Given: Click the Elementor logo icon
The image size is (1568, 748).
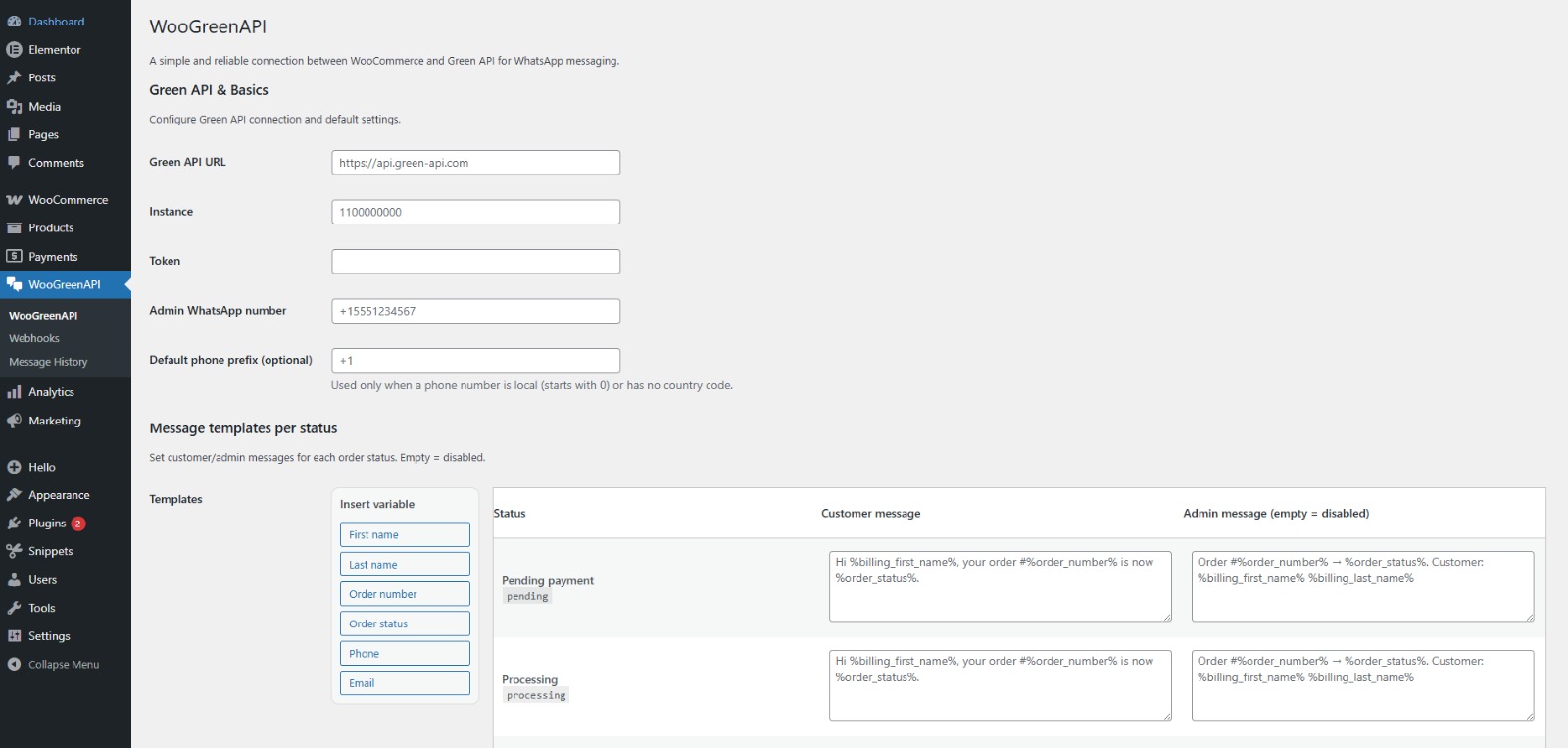Looking at the screenshot, I should pos(14,50).
